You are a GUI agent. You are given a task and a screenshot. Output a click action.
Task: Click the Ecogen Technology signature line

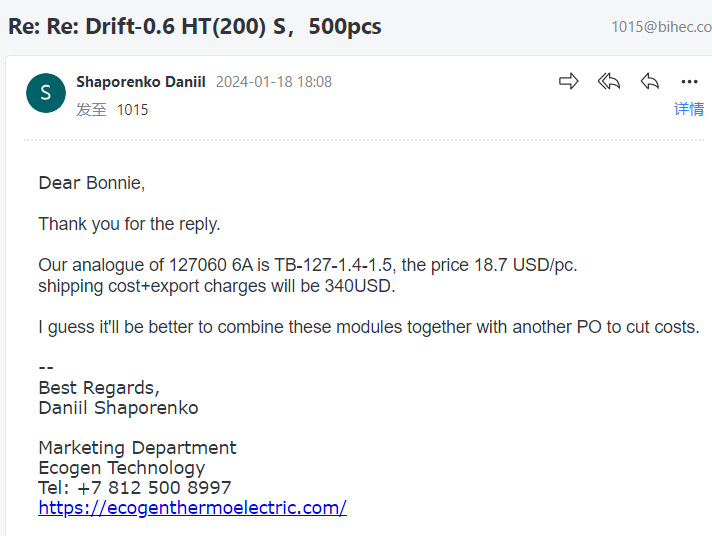(122, 468)
